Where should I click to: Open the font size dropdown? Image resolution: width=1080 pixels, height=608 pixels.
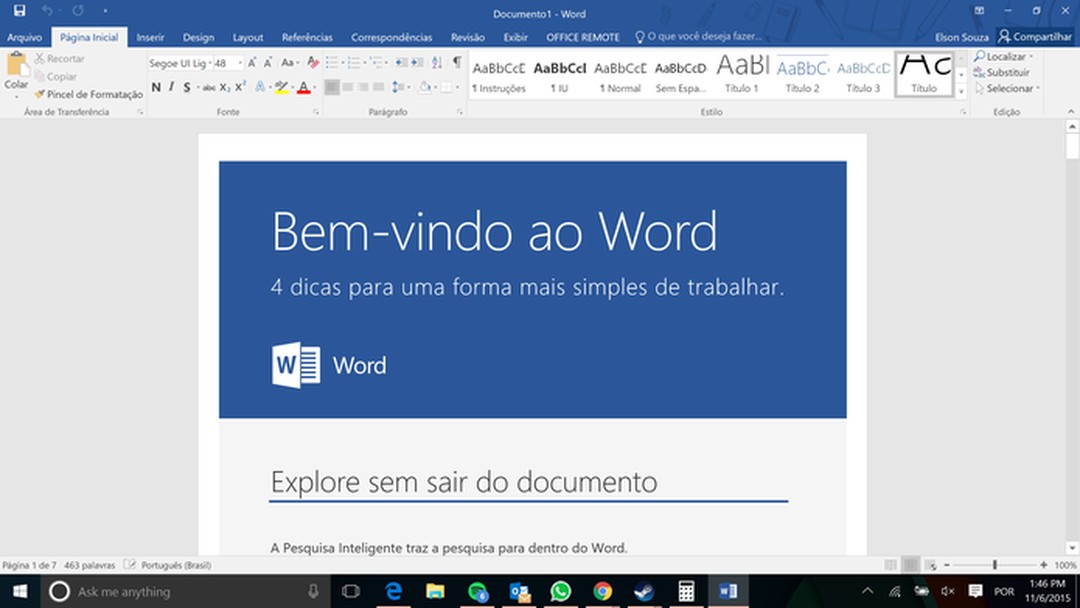click(241, 62)
